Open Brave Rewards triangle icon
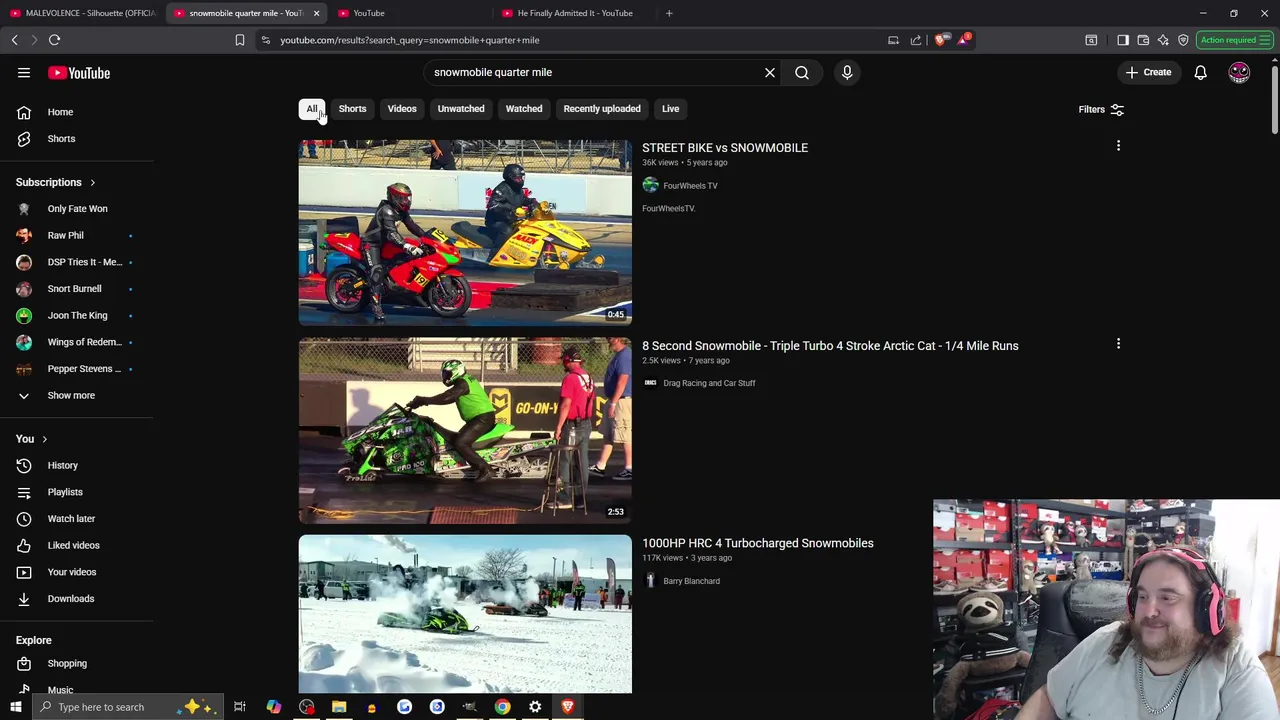Image resolution: width=1280 pixels, height=720 pixels. 964,40
